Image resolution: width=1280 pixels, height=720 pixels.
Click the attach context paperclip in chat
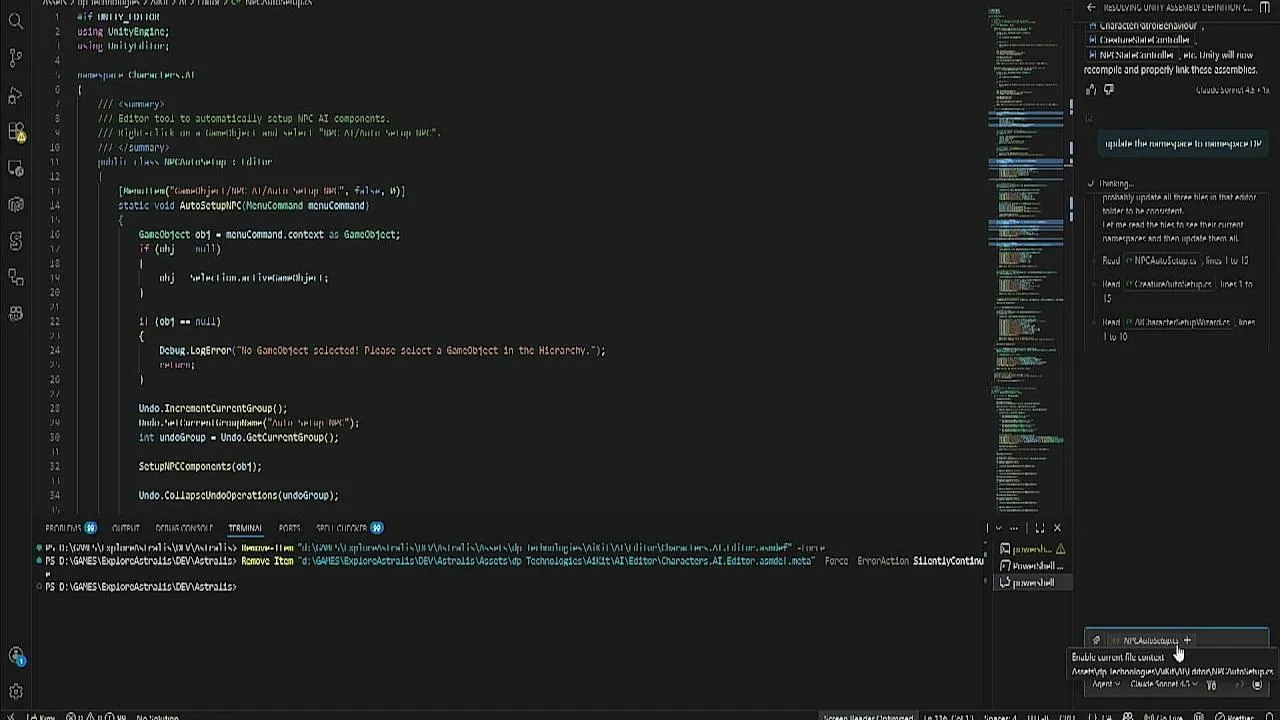(x=1096, y=640)
